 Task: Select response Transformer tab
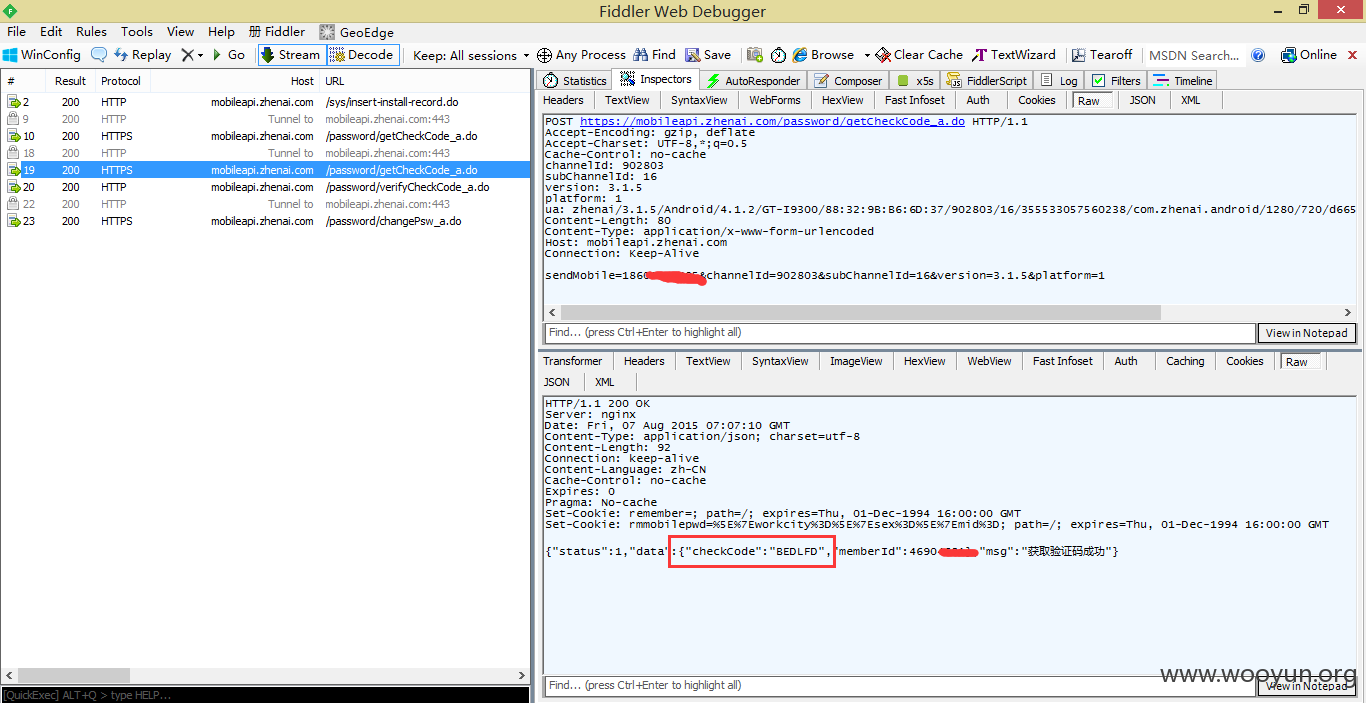click(x=573, y=361)
